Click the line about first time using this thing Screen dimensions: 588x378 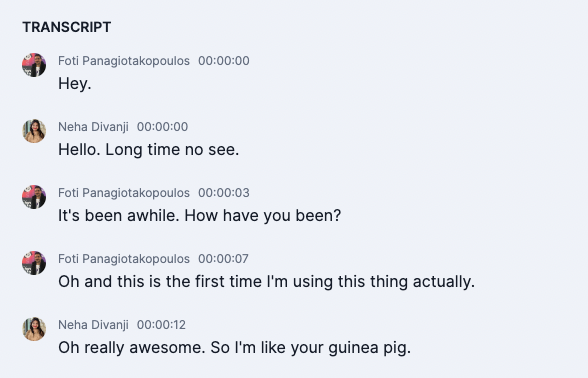click(x=266, y=281)
